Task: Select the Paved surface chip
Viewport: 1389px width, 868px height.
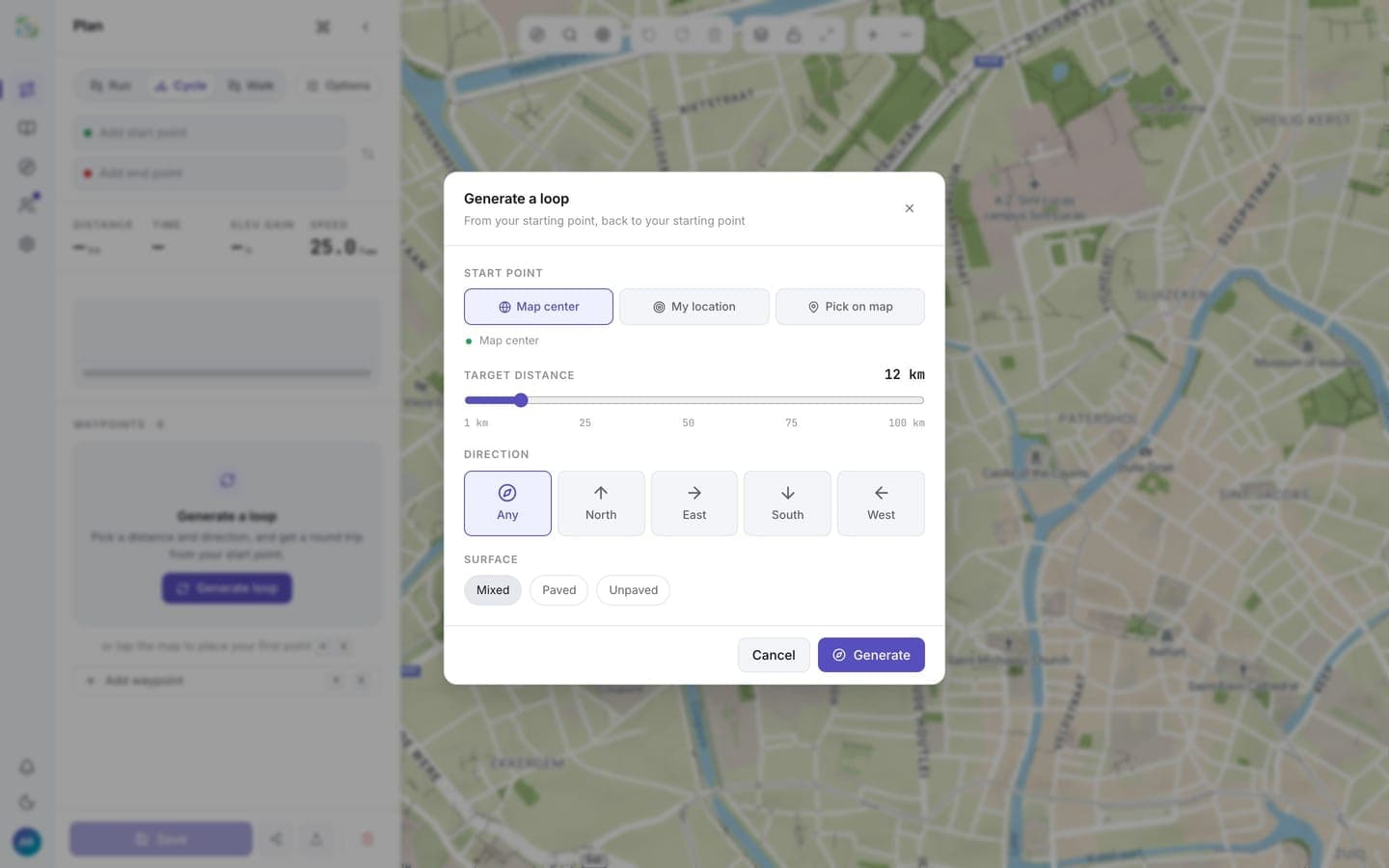Action: point(559,590)
